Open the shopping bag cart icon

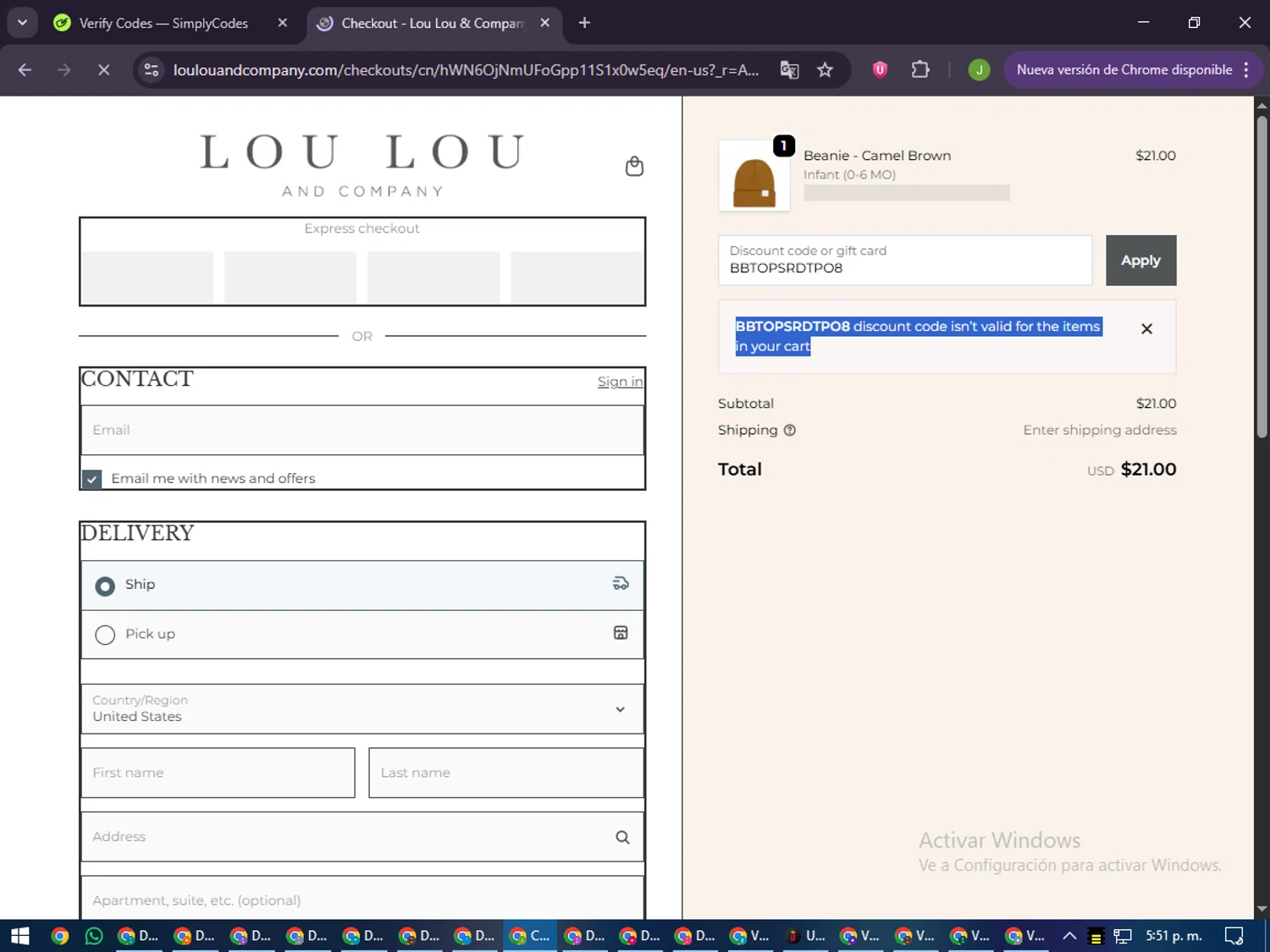[634, 166]
